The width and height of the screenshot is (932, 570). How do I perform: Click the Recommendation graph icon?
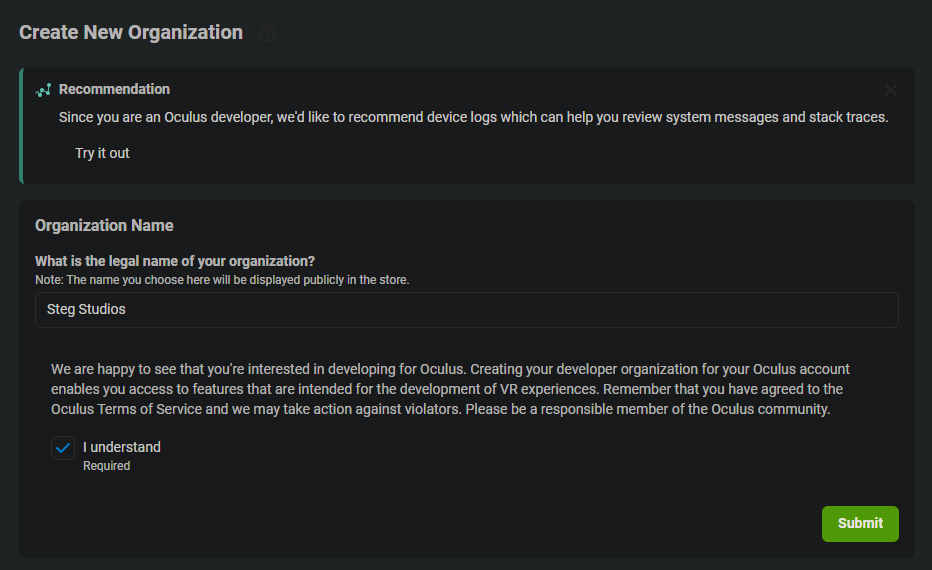pyautogui.click(x=43, y=90)
